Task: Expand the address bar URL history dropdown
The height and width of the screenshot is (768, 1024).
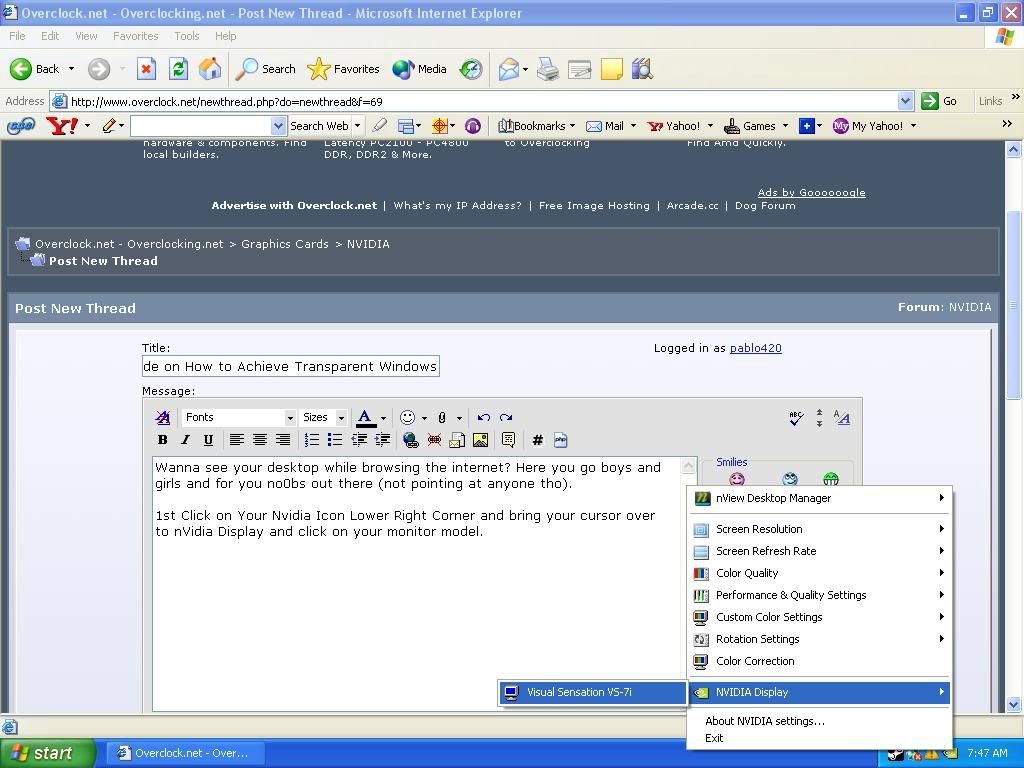Action: [905, 101]
